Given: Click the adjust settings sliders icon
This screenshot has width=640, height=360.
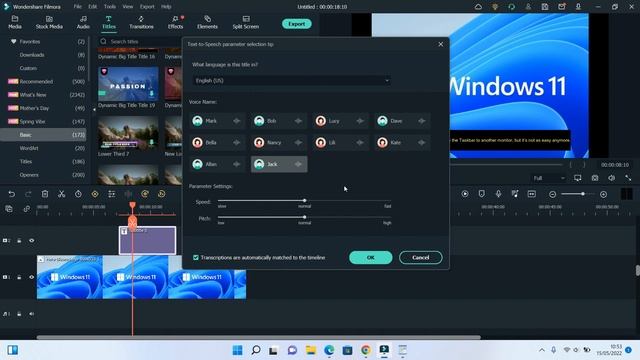Looking at the screenshot, I should tap(111, 194).
